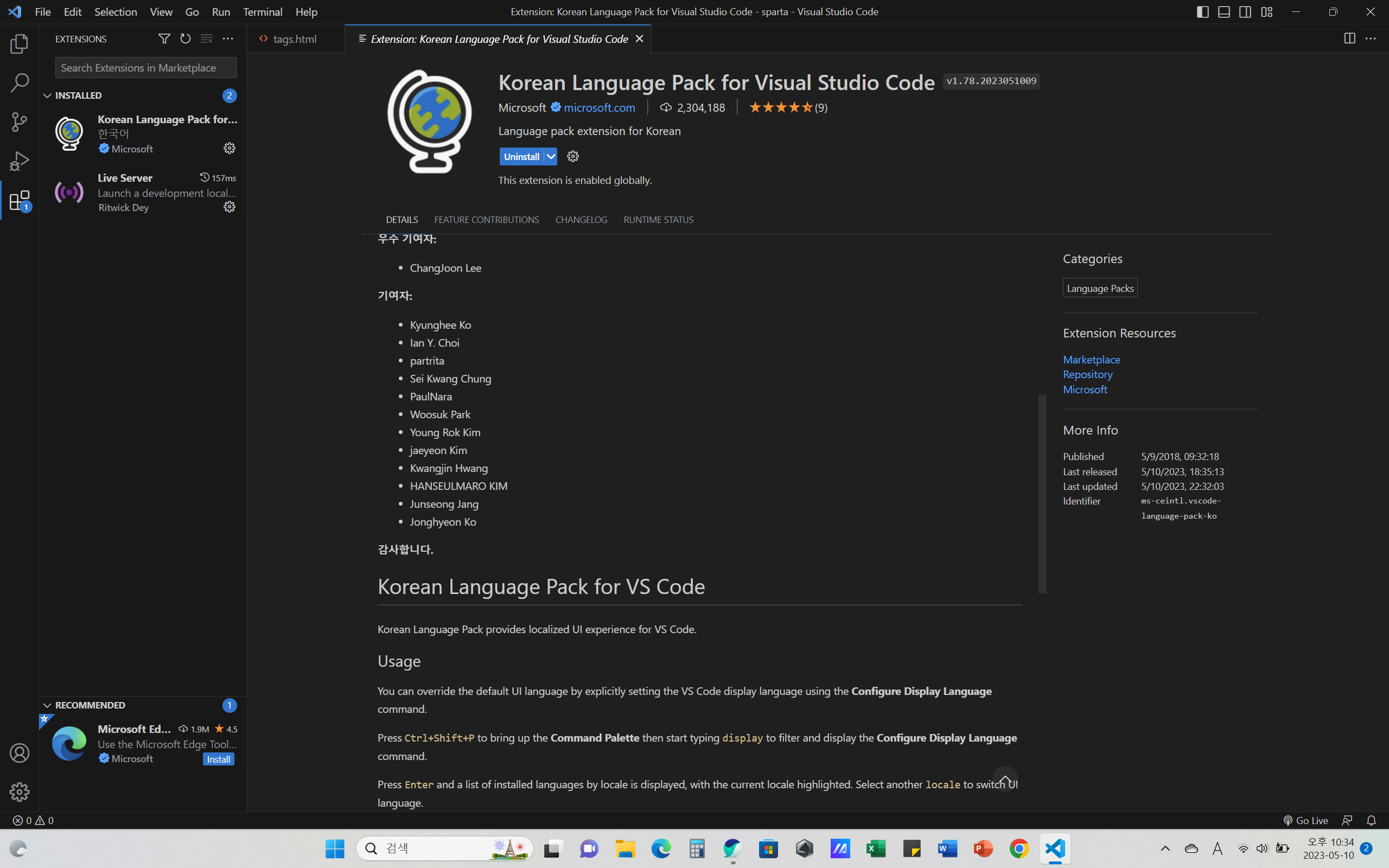Split the editor to the right

pyautogui.click(x=1349, y=39)
